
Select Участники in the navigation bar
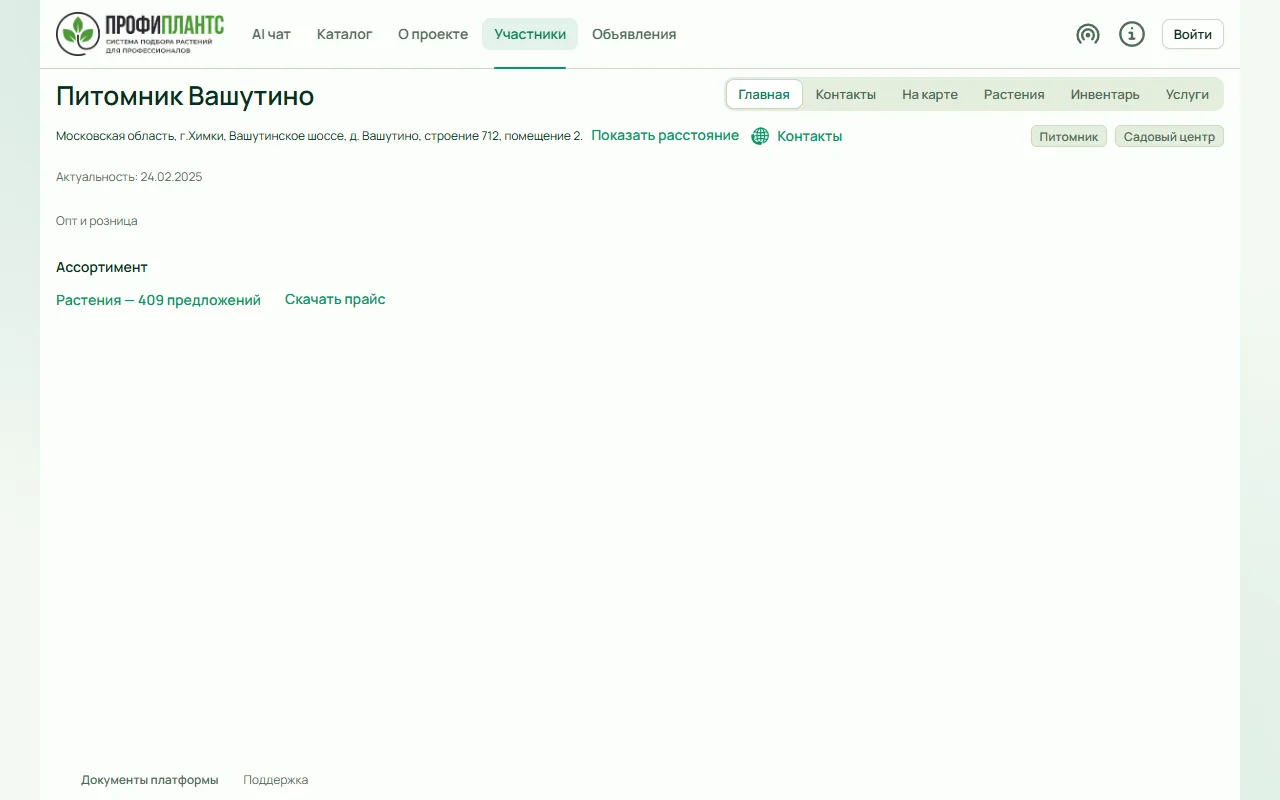(x=530, y=34)
